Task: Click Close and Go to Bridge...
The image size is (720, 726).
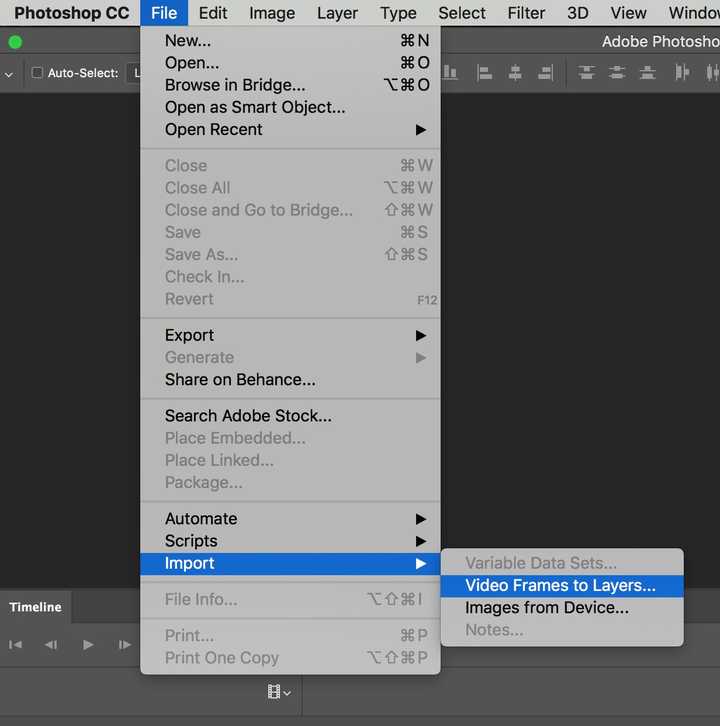Action: tap(290, 210)
